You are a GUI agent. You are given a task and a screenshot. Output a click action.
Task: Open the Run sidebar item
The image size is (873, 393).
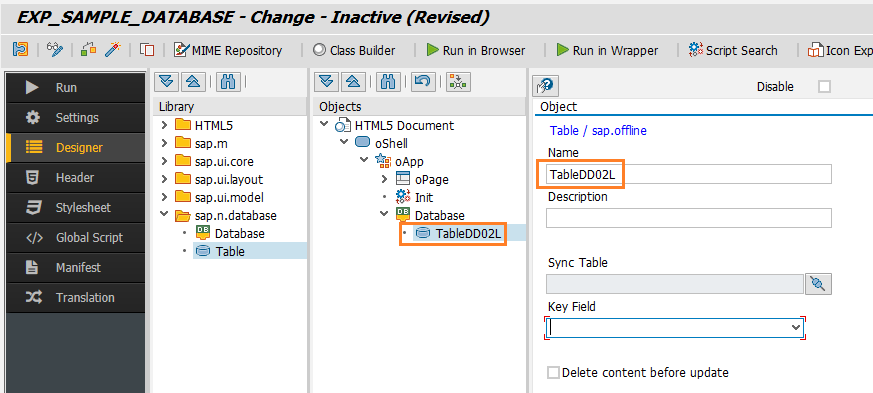point(75,88)
